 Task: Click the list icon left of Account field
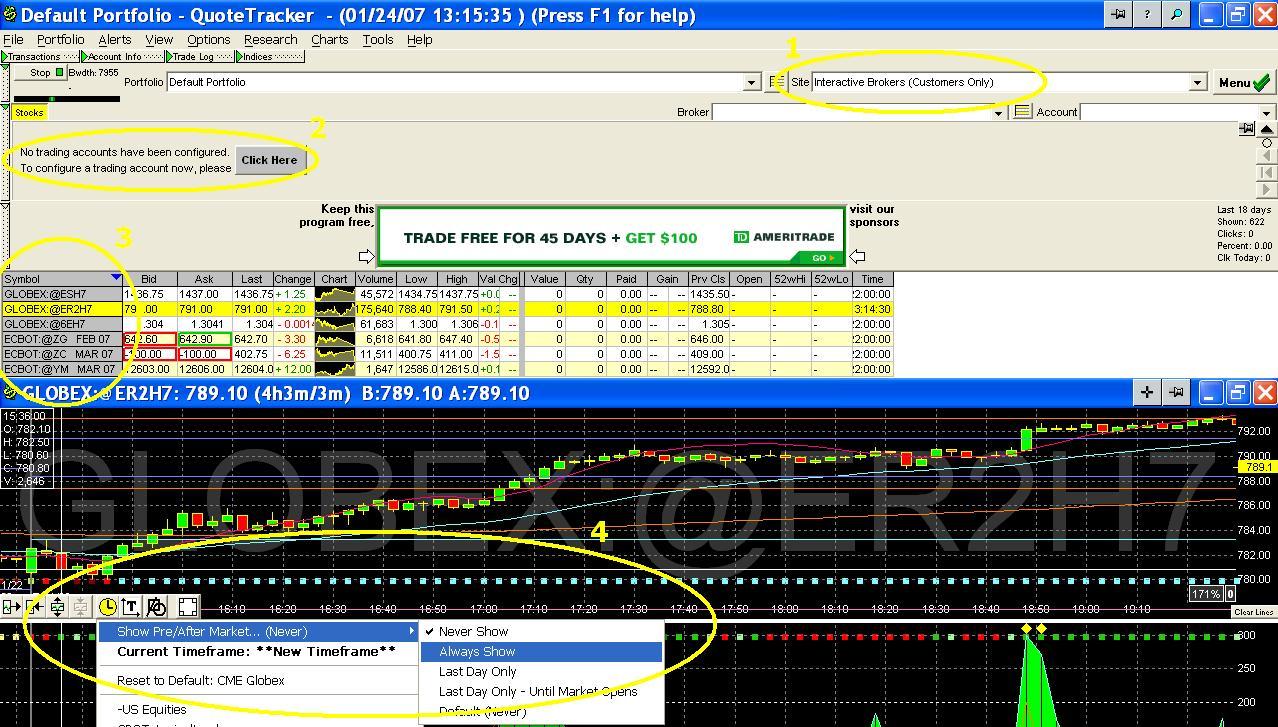pyautogui.click(x=1022, y=112)
